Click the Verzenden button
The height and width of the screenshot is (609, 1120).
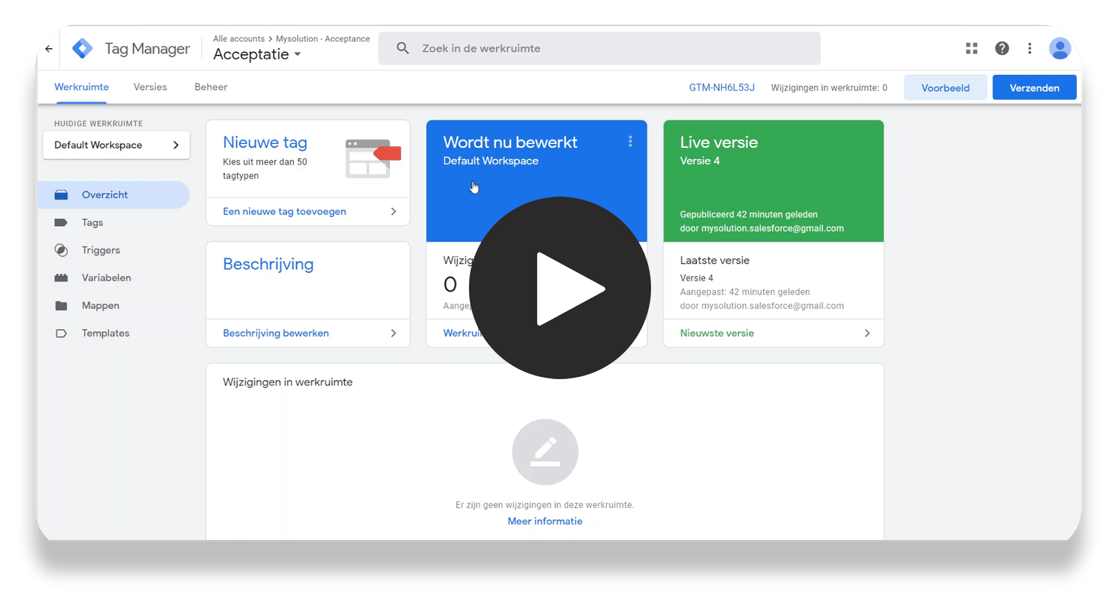tap(1034, 88)
